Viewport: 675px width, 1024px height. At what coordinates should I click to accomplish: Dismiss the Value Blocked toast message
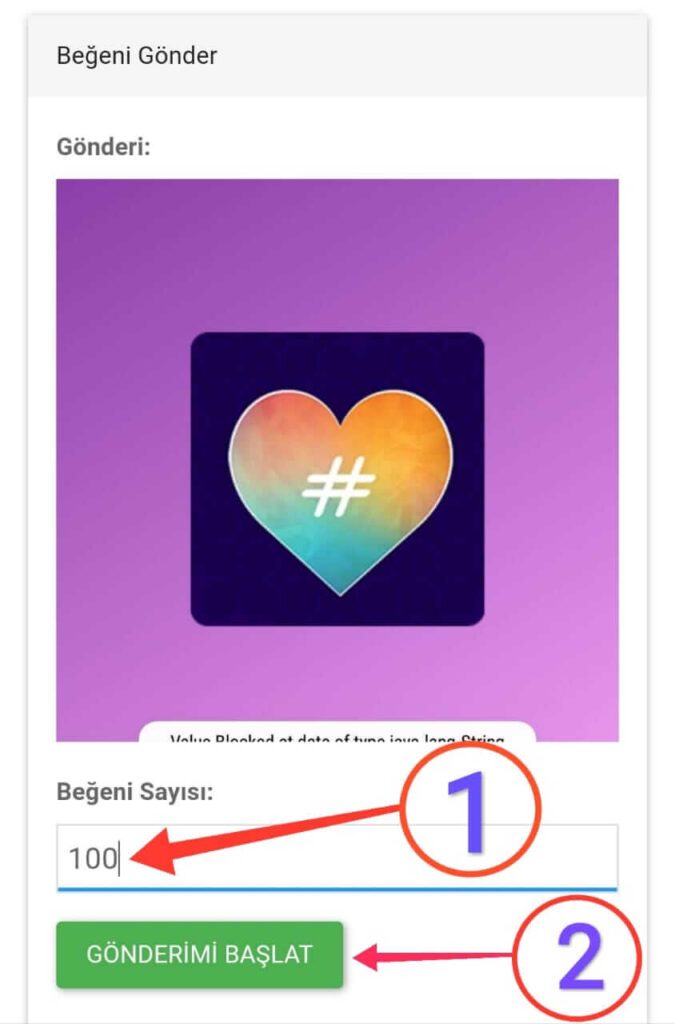click(x=338, y=732)
